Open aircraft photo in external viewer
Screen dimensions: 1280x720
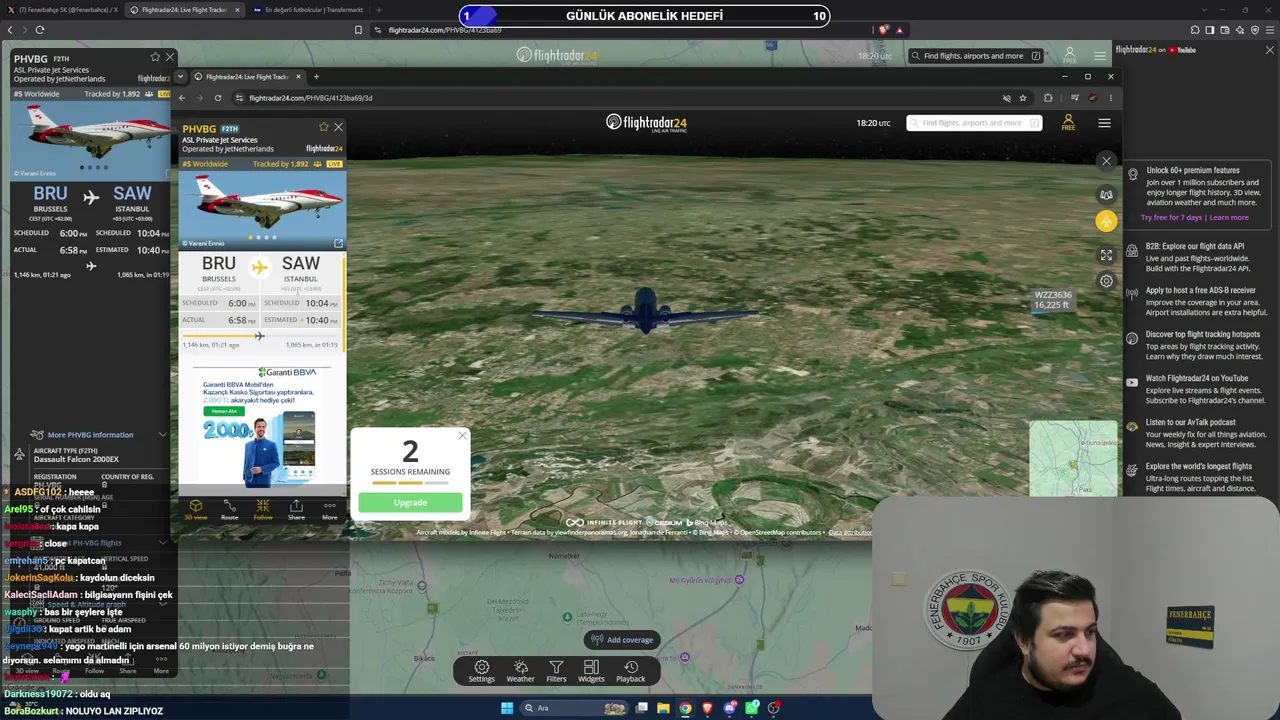tap(338, 243)
